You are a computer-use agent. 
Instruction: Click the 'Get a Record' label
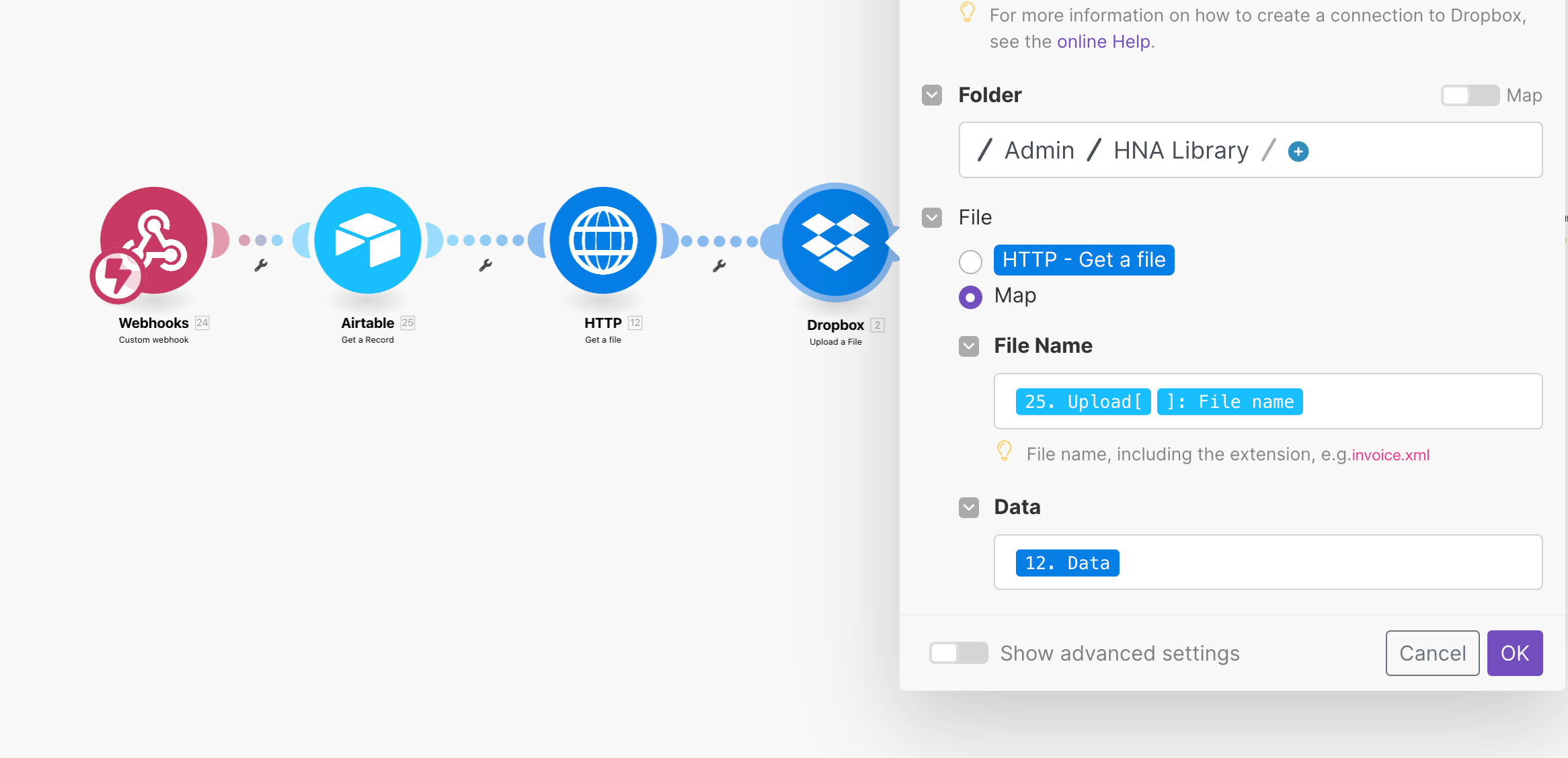coord(368,340)
